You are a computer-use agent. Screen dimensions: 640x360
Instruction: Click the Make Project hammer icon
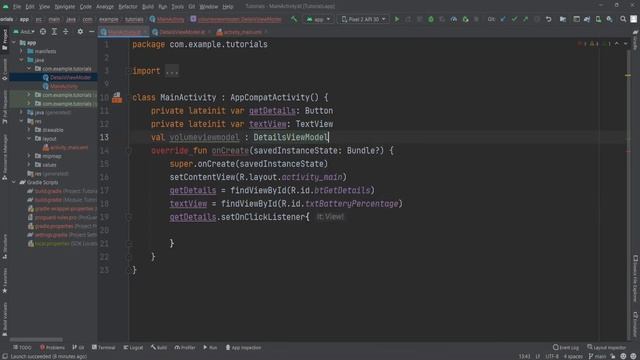294,19
